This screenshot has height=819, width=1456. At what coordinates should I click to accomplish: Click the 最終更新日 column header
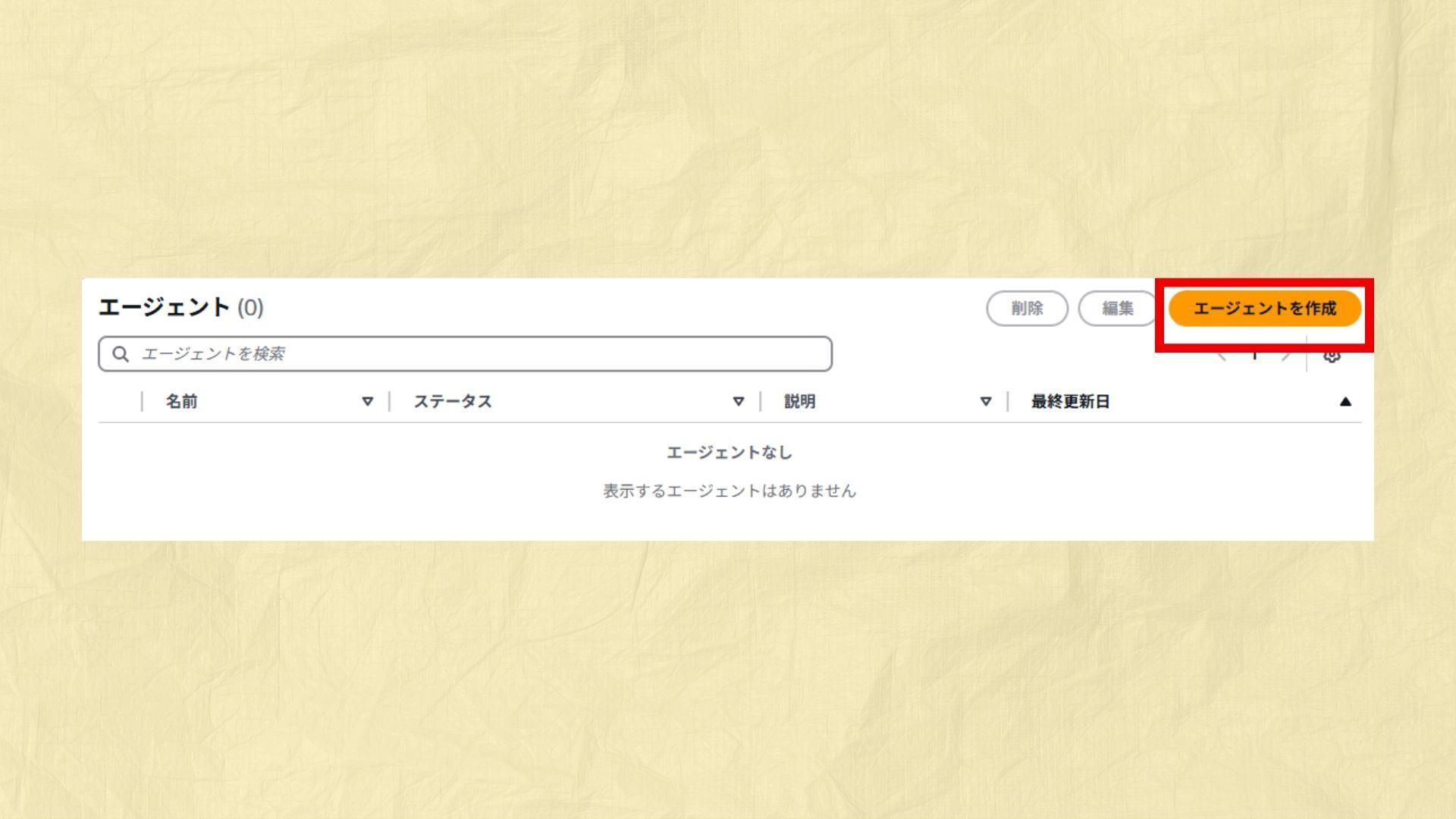pos(1070,402)
